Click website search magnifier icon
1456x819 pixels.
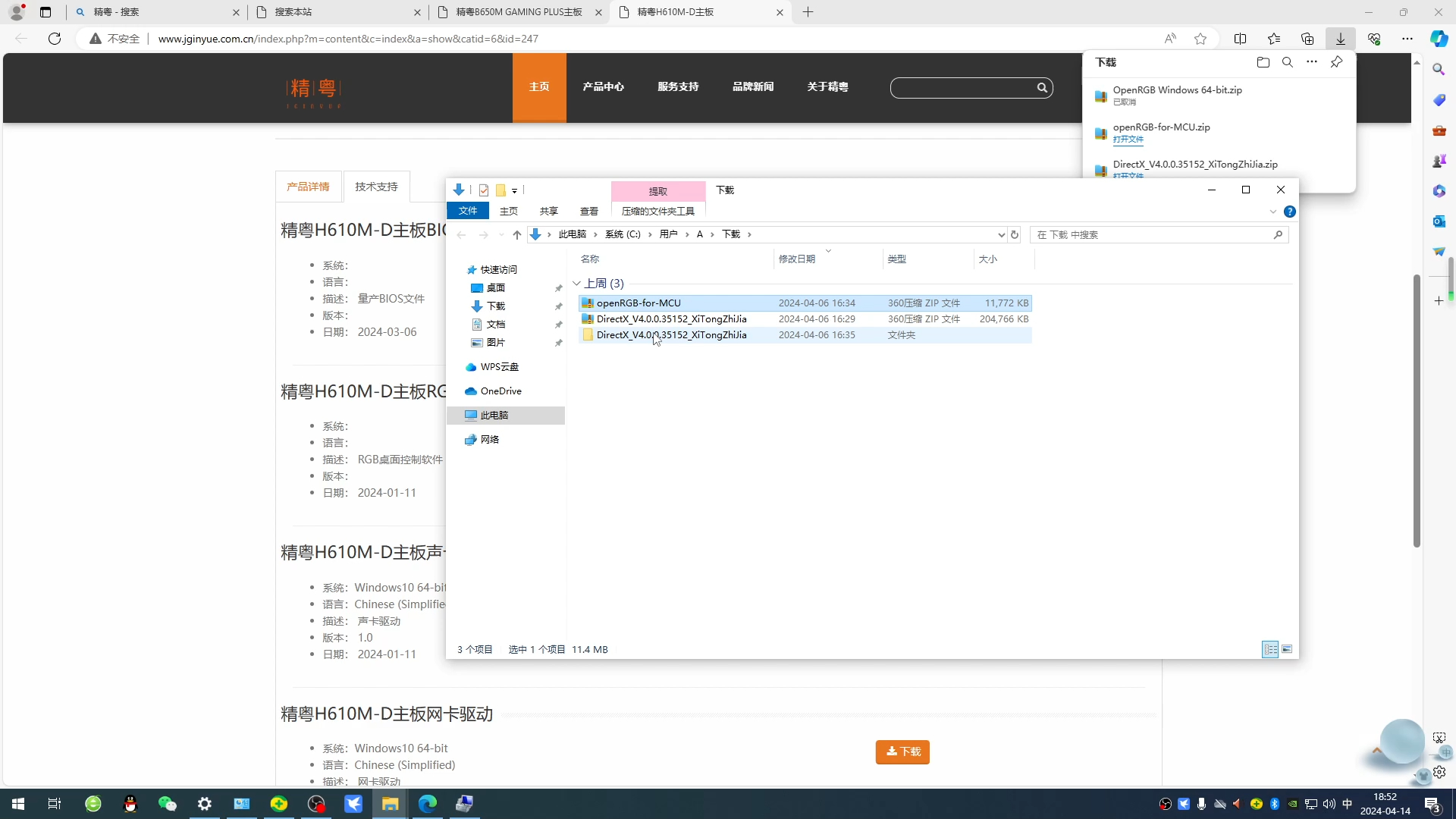[1042, 88]
